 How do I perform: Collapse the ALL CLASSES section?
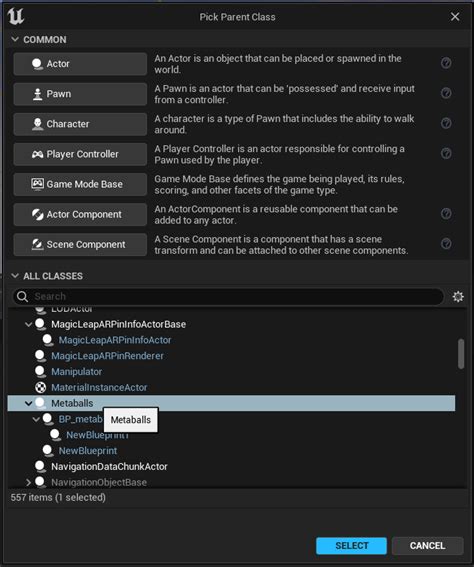[x=15, y=276]
